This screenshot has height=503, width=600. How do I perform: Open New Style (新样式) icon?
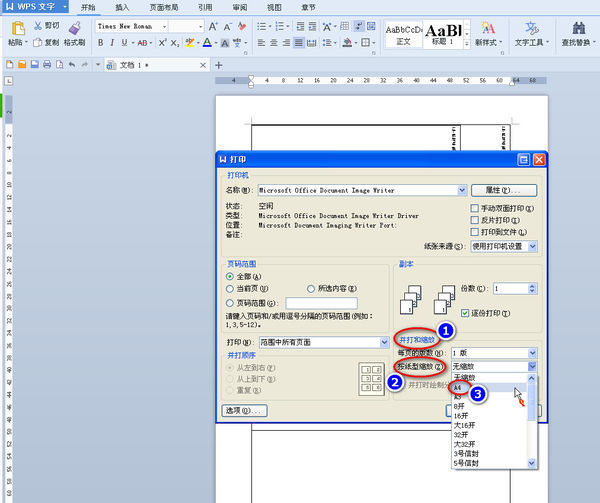[488, 28]
